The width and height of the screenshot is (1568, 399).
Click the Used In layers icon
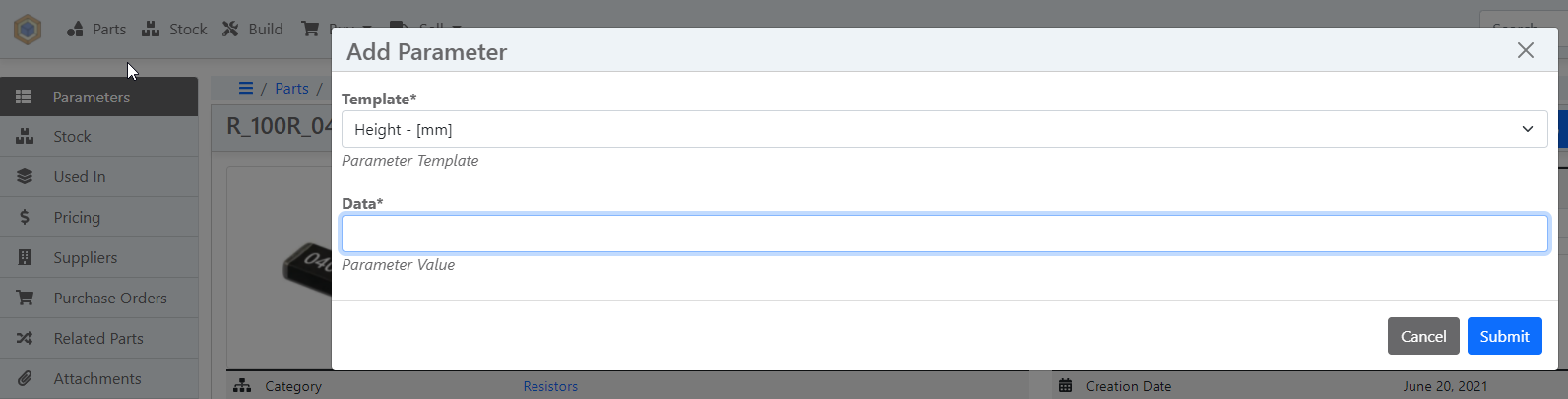point(25,177)
